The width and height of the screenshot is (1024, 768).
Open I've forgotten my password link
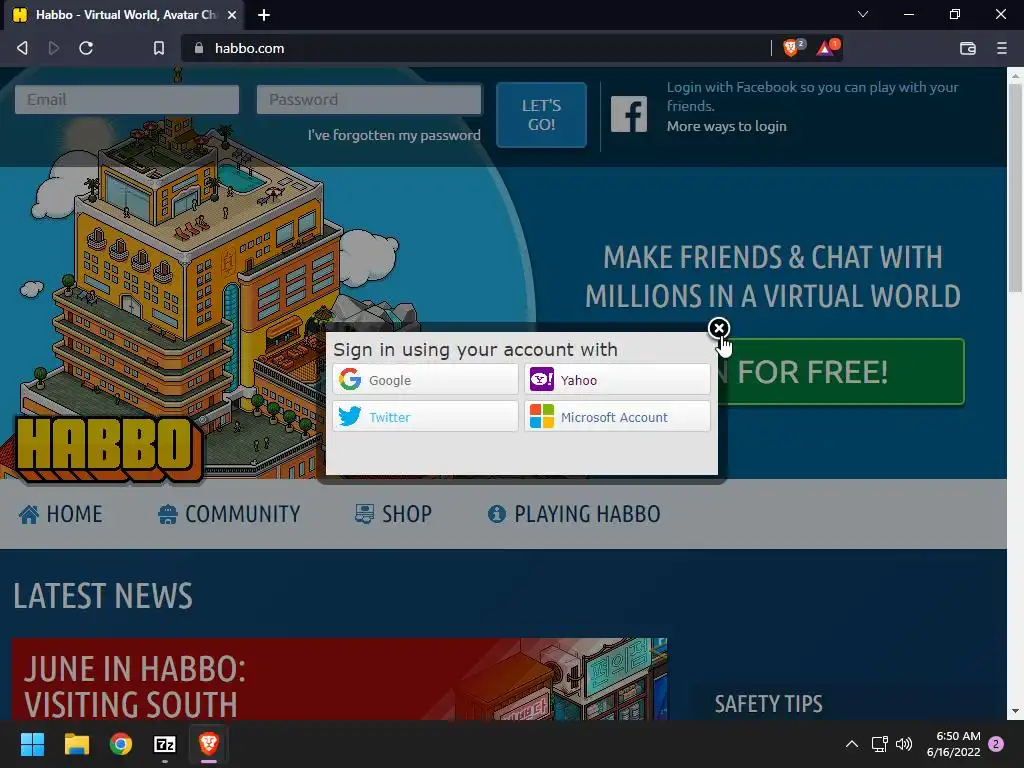click(394, 135)
